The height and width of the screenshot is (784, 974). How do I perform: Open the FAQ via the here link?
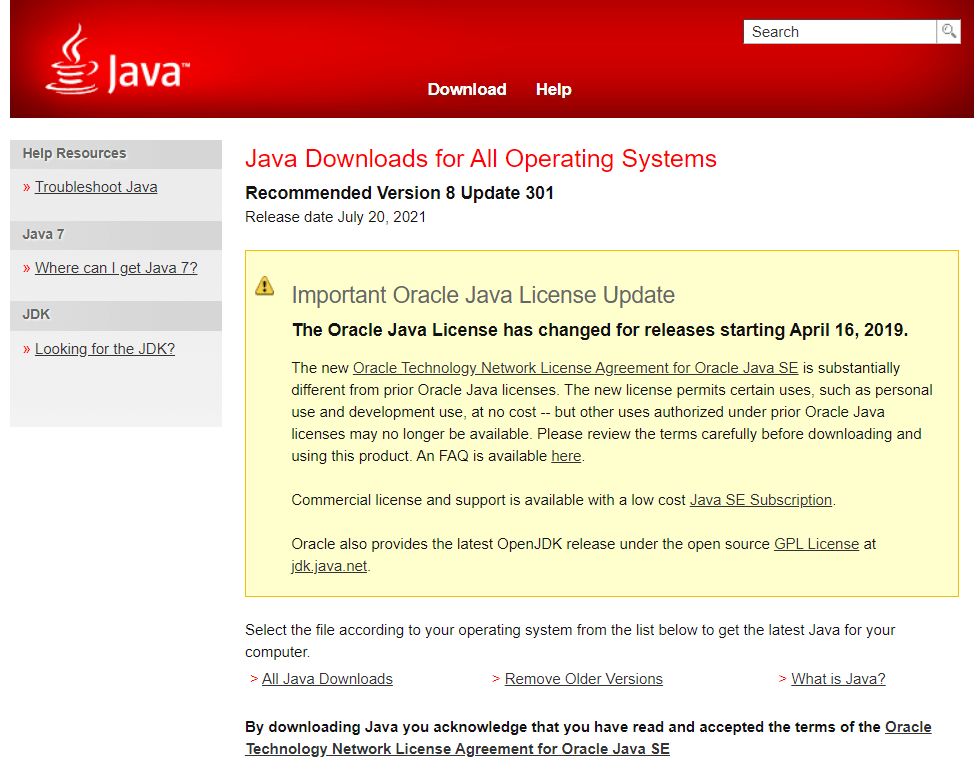tap(566, 455)
